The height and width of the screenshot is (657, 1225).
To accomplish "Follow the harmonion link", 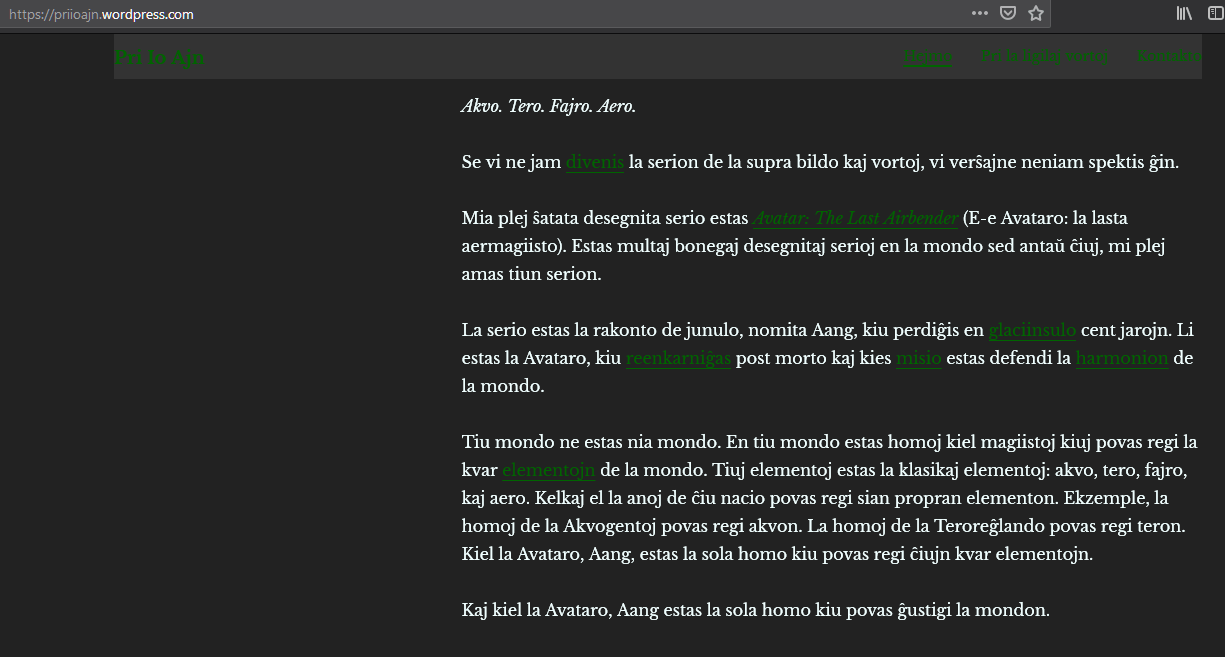I will pyautogui.click(x=1122, y=358).
